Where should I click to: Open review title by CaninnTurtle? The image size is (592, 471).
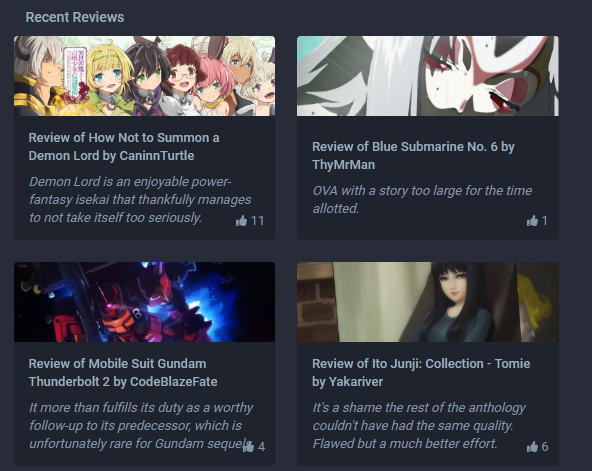click(124, 146)
